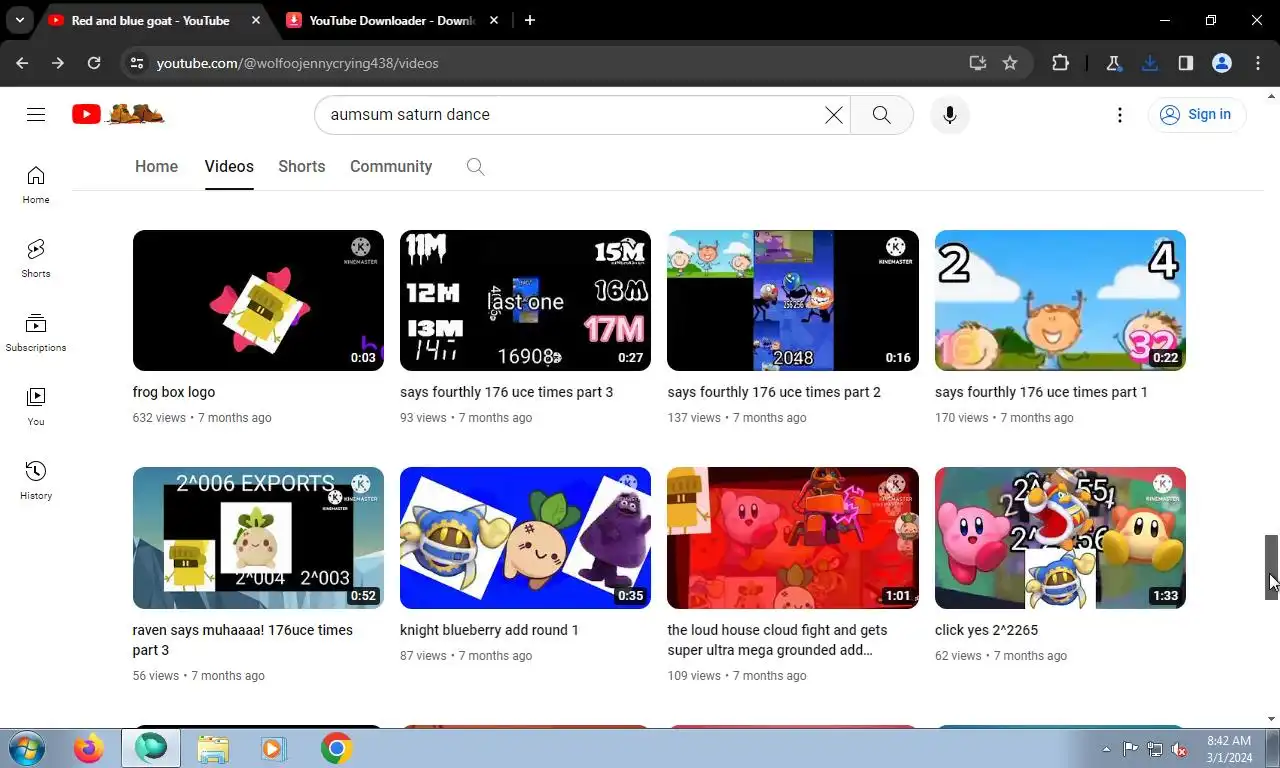The width and height of the screenshot is (1280, 768).
Task: Reload the current page
Action: pos(94,63)
